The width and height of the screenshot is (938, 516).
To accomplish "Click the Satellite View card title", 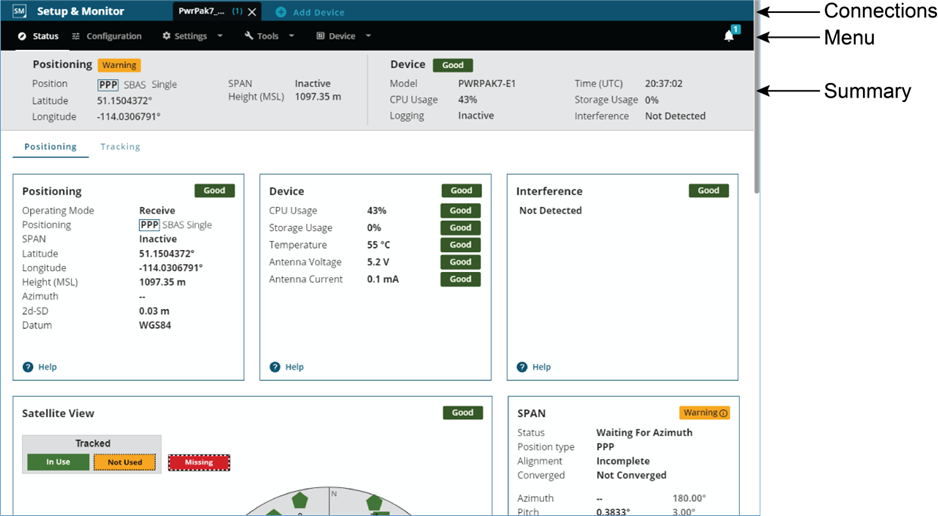I will point(58,413).
